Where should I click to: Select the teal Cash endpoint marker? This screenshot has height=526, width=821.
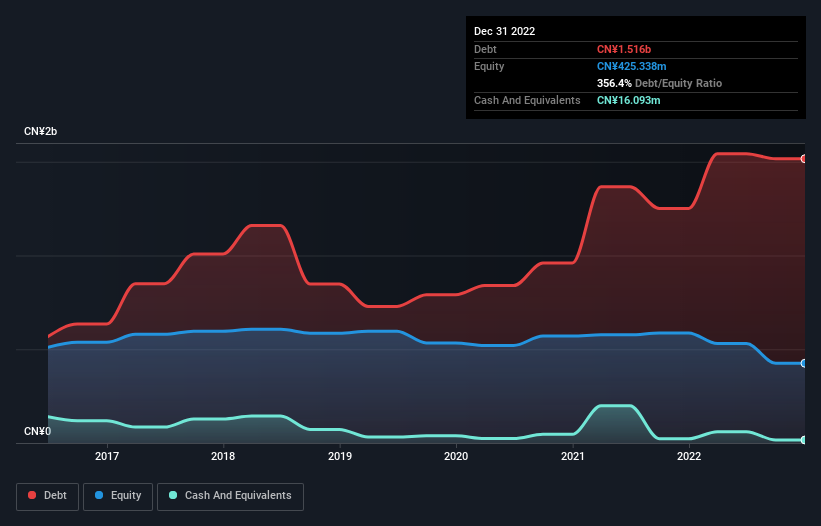[x=804, y=440]
